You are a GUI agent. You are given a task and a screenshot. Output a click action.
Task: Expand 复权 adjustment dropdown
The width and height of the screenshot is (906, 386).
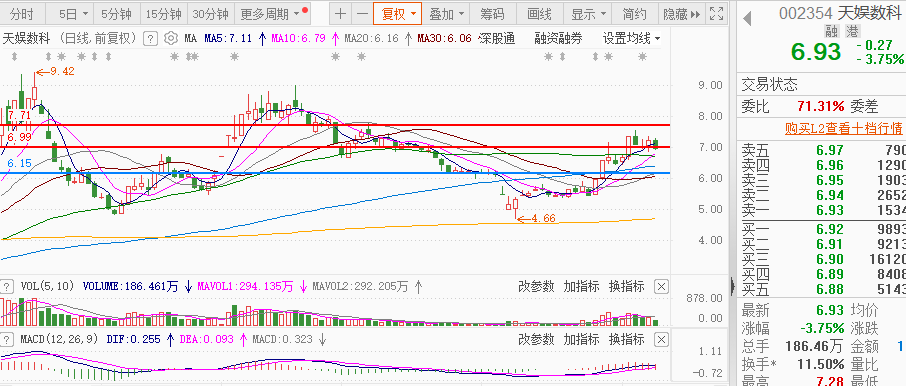(398, 14)
